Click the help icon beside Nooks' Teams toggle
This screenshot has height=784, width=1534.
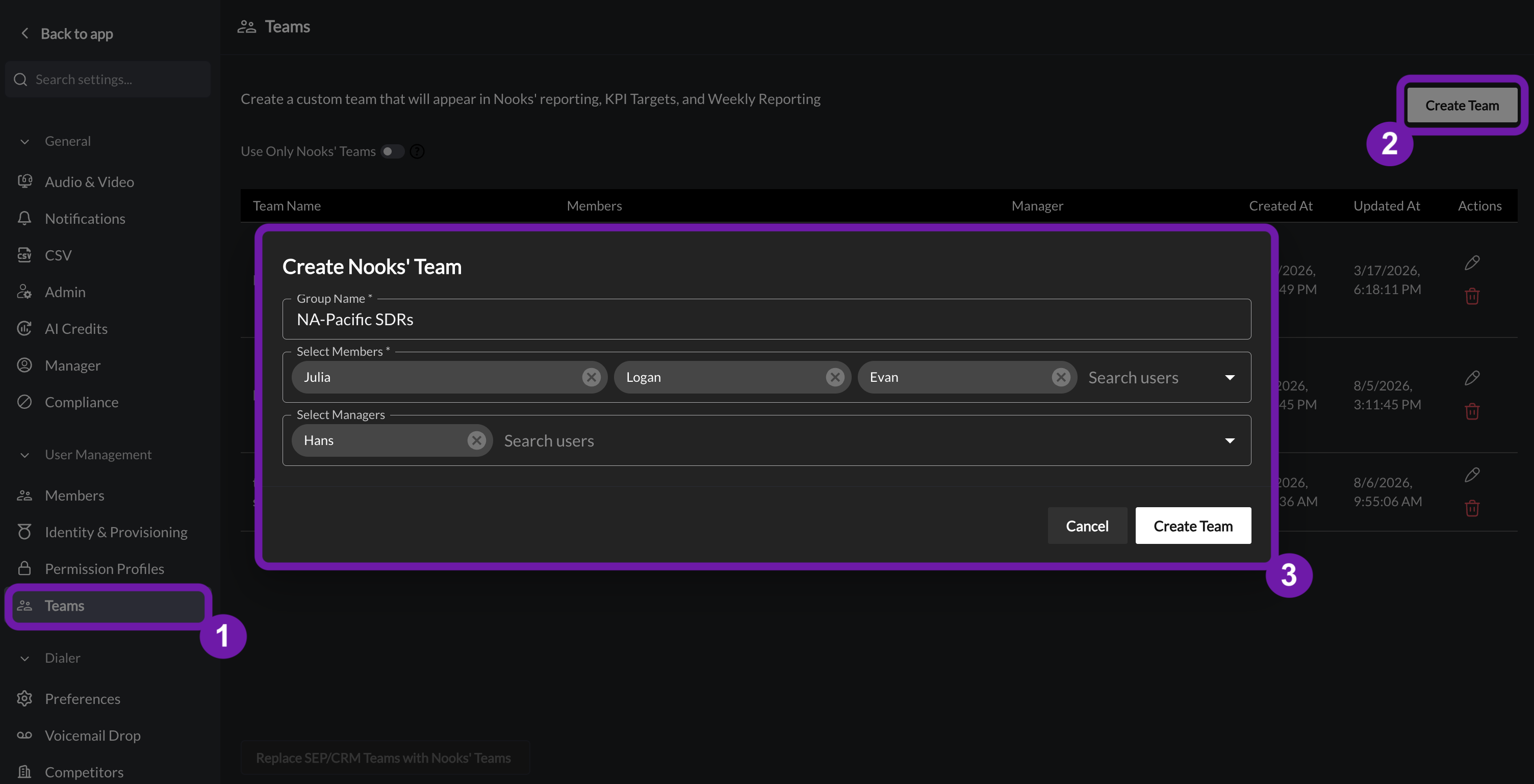[x=418, y=151]
